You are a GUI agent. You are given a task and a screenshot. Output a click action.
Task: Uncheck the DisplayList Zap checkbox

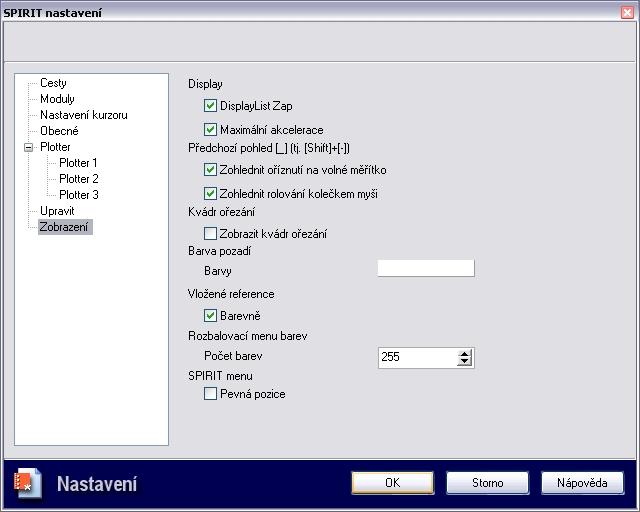coord(210,106)
